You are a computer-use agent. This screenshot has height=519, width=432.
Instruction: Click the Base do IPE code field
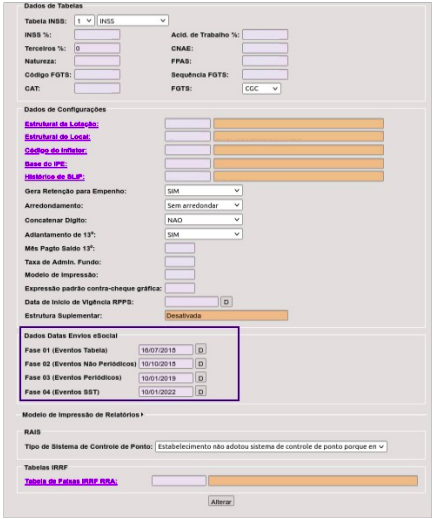188,164
